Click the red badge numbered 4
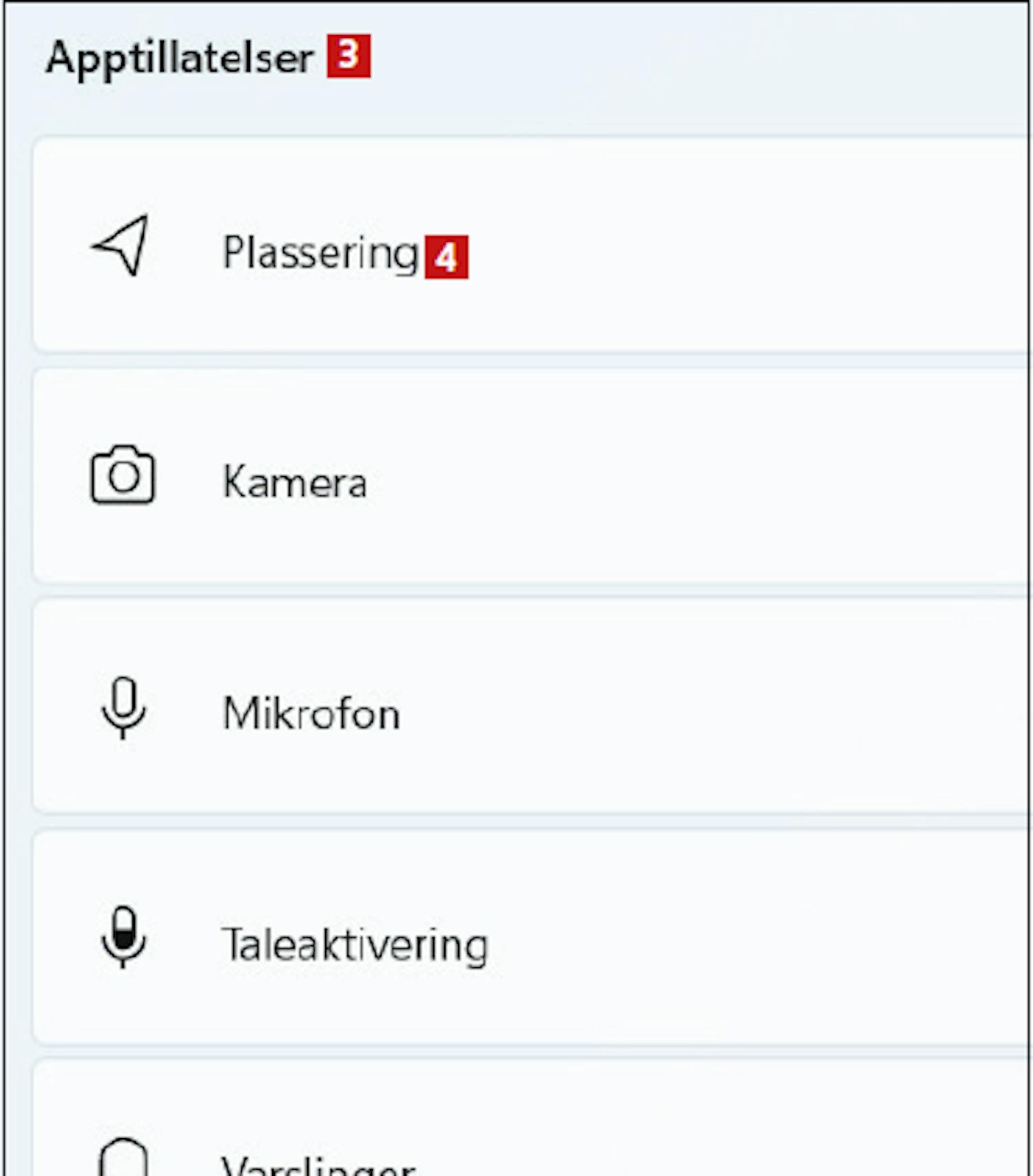The height and width of the screenshot is (1176, 1033). 446,257
